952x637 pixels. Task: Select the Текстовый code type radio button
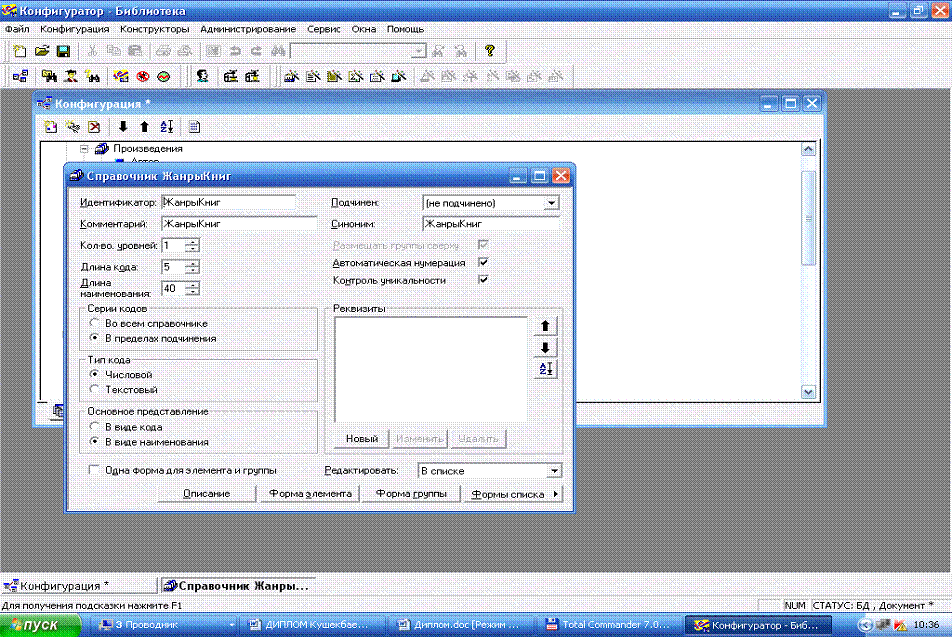(x=95, y=389)
